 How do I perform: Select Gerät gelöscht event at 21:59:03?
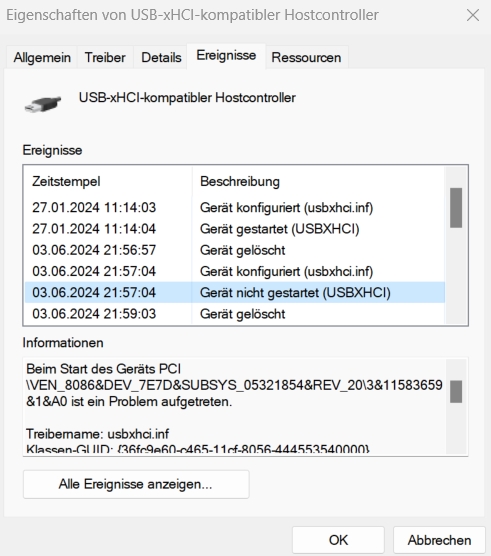coord(235,314)
